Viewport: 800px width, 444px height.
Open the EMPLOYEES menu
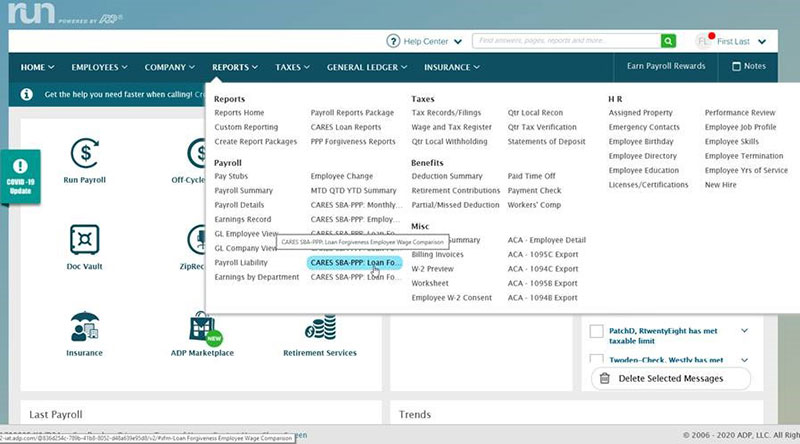(x=99, y=67)
